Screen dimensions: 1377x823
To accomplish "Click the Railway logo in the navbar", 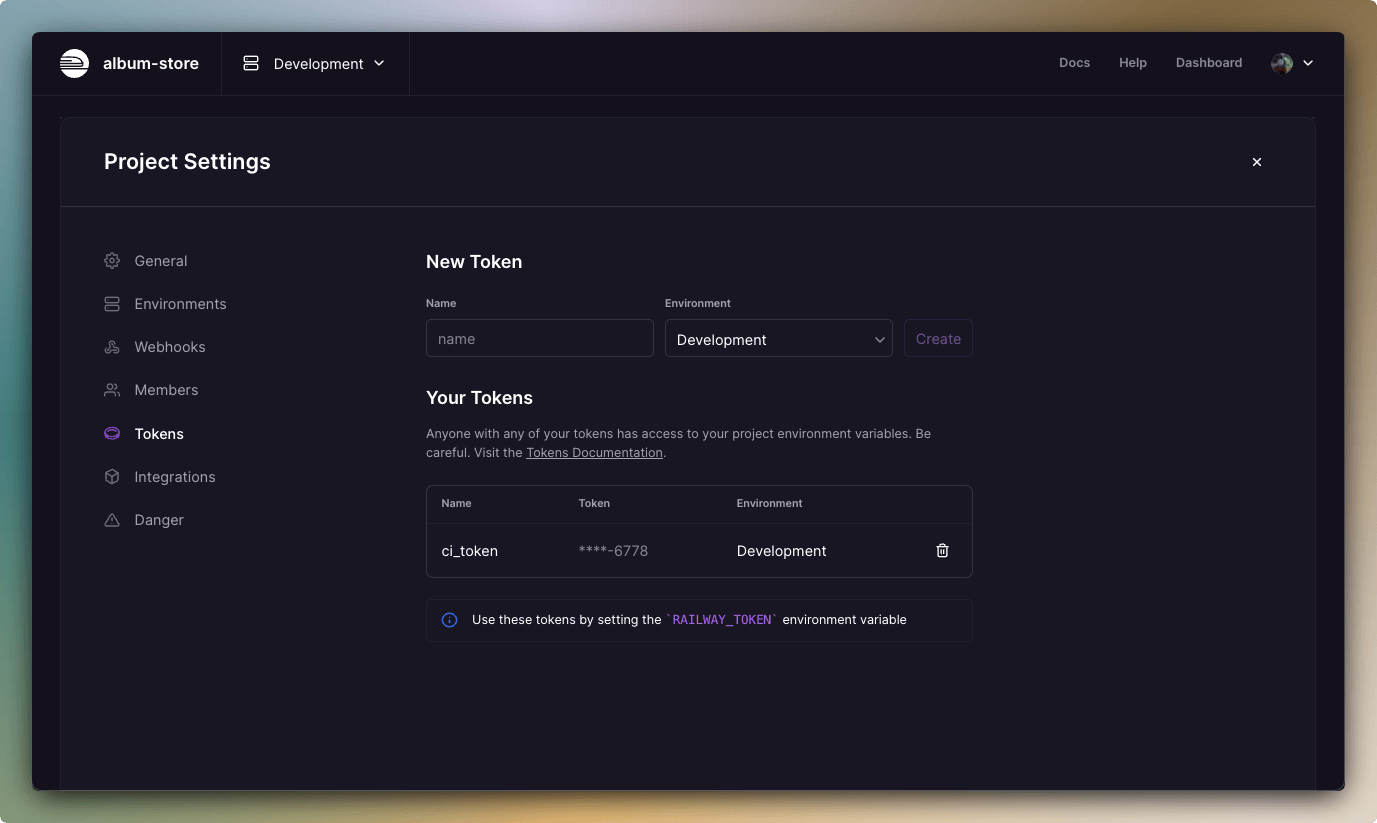I will [x=74, y=63].
